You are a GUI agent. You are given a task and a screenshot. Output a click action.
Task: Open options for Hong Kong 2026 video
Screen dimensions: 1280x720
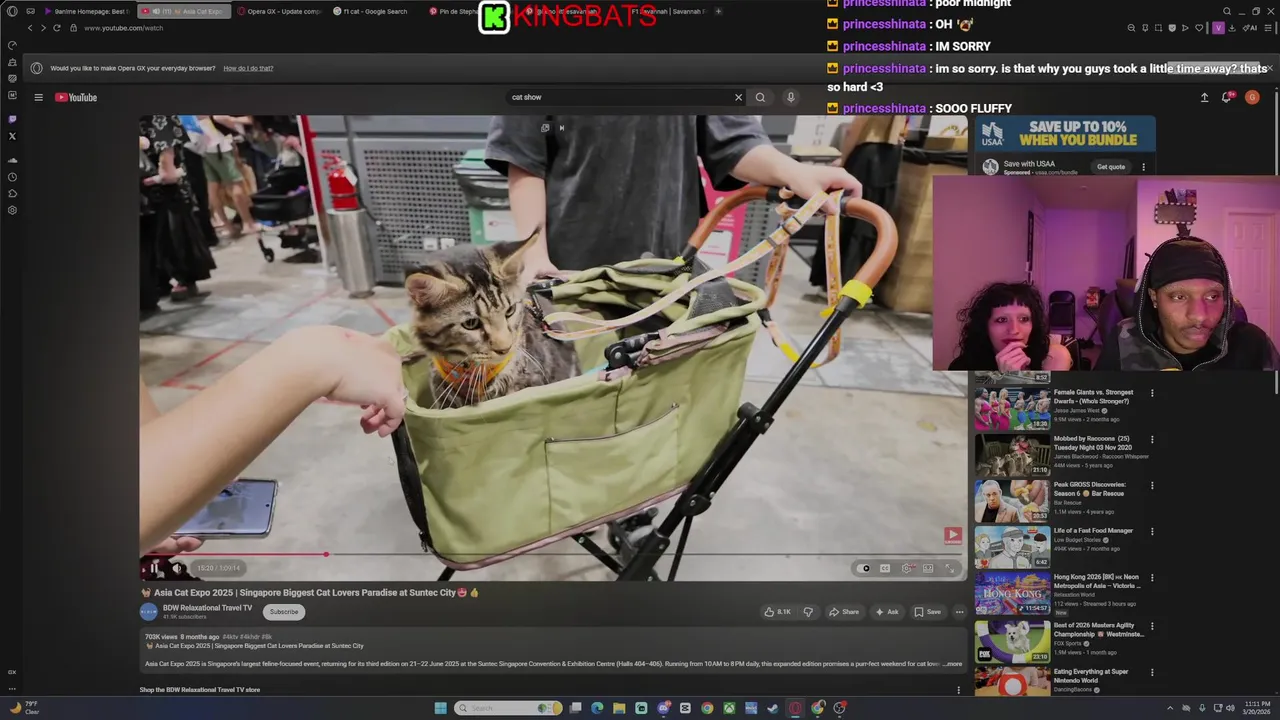pyautogui.click(x=1152, y=577)
